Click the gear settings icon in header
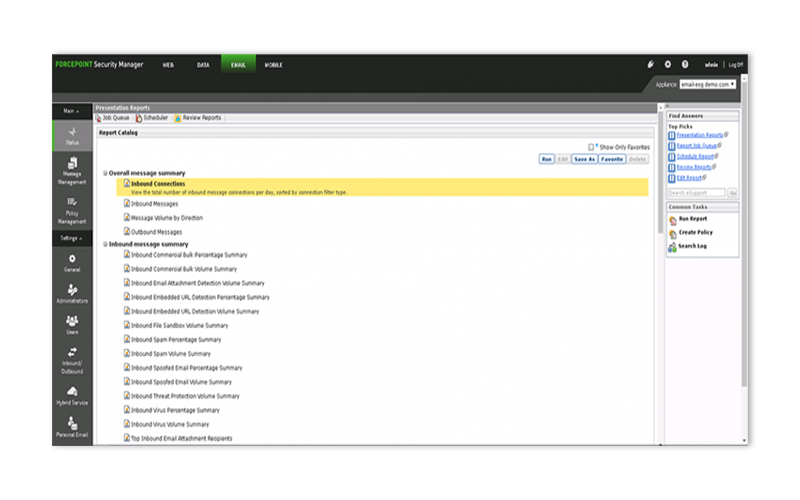The height and width of the screenshot is (500, 800). 668,64
